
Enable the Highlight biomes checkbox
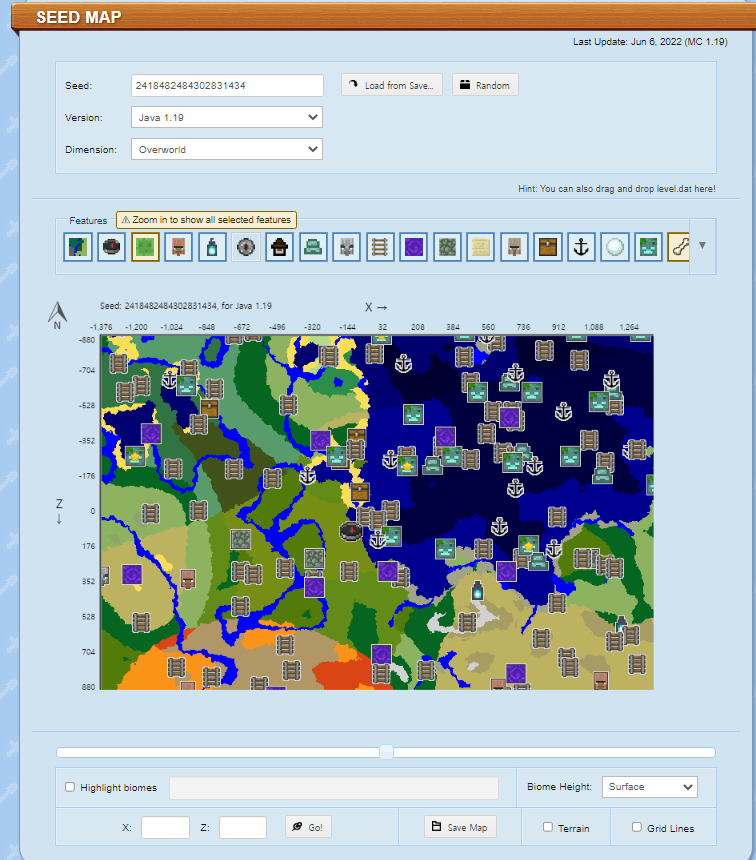[70, 787]
